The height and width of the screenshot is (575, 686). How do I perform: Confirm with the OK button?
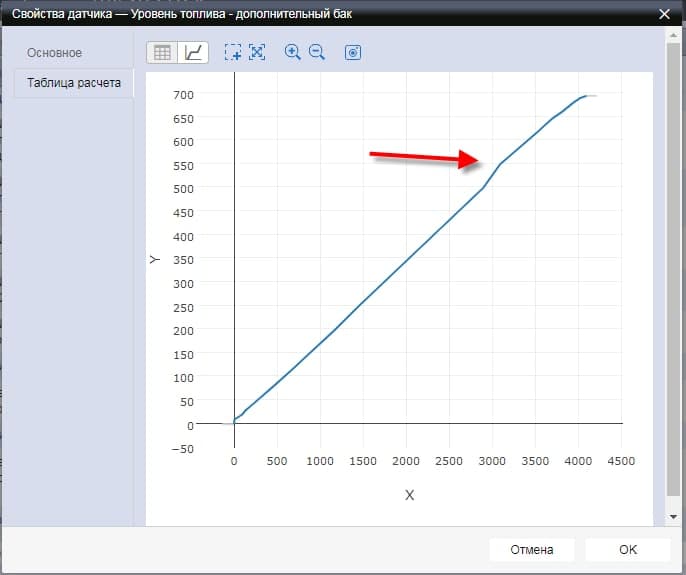pos(627,549)
